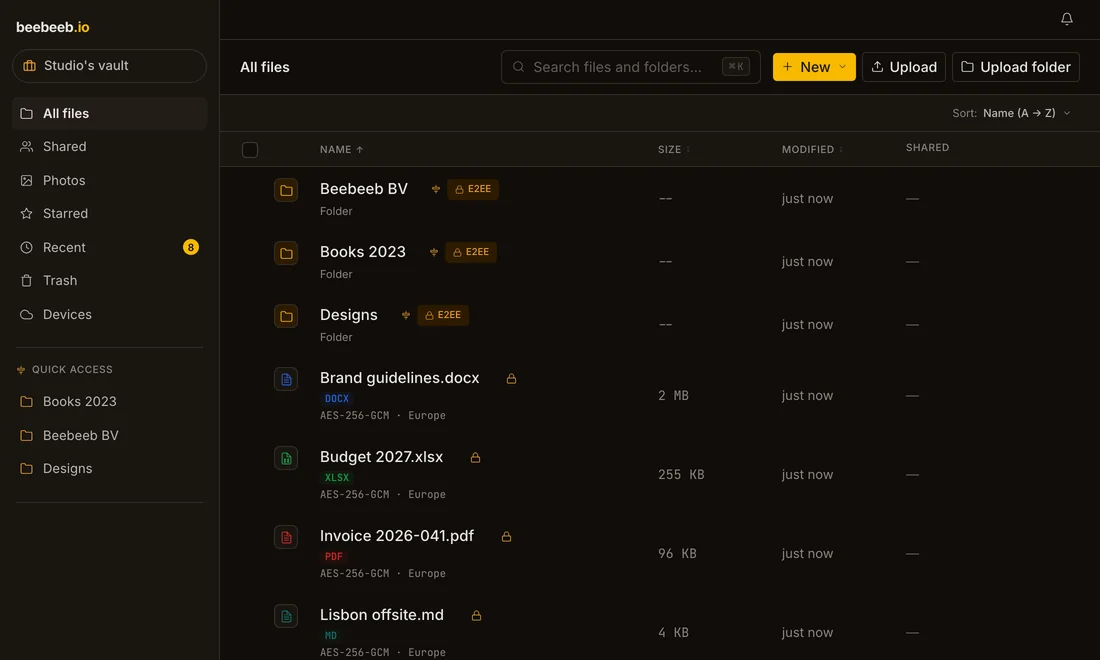
Task: Click the 255 KB size value
Action: (x=681, y=475)
